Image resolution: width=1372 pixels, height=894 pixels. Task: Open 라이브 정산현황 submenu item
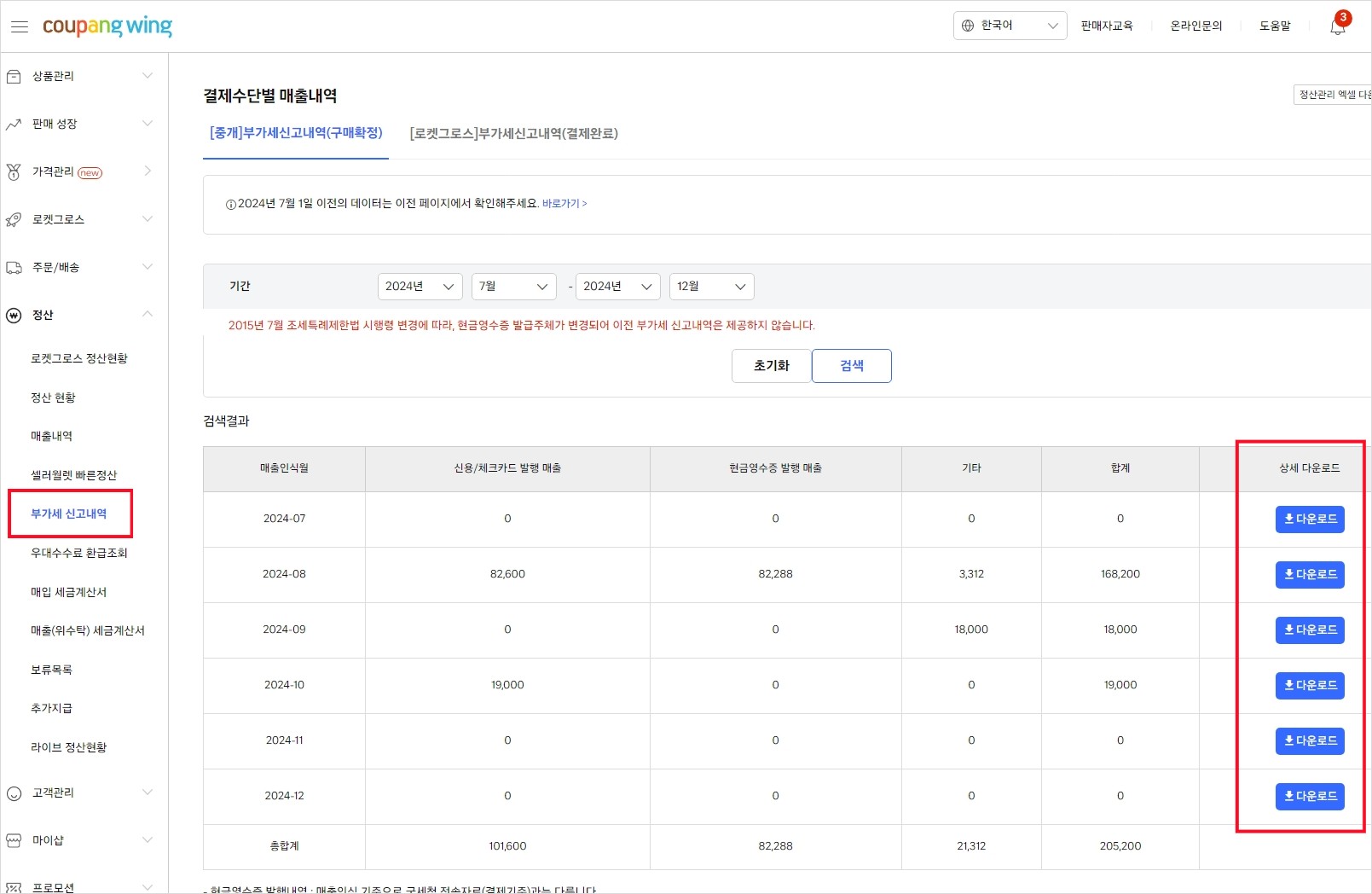coord(69,748)
